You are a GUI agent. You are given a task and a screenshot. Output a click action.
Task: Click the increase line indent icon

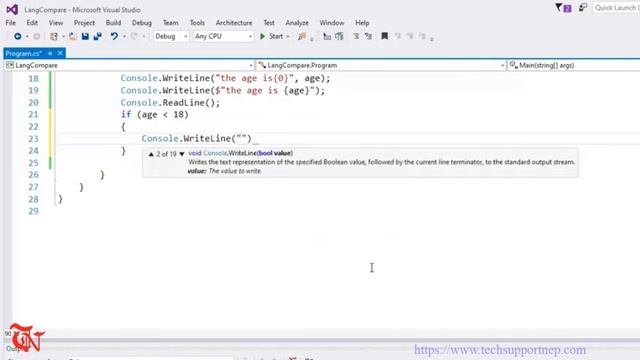[x=368, y=36]
